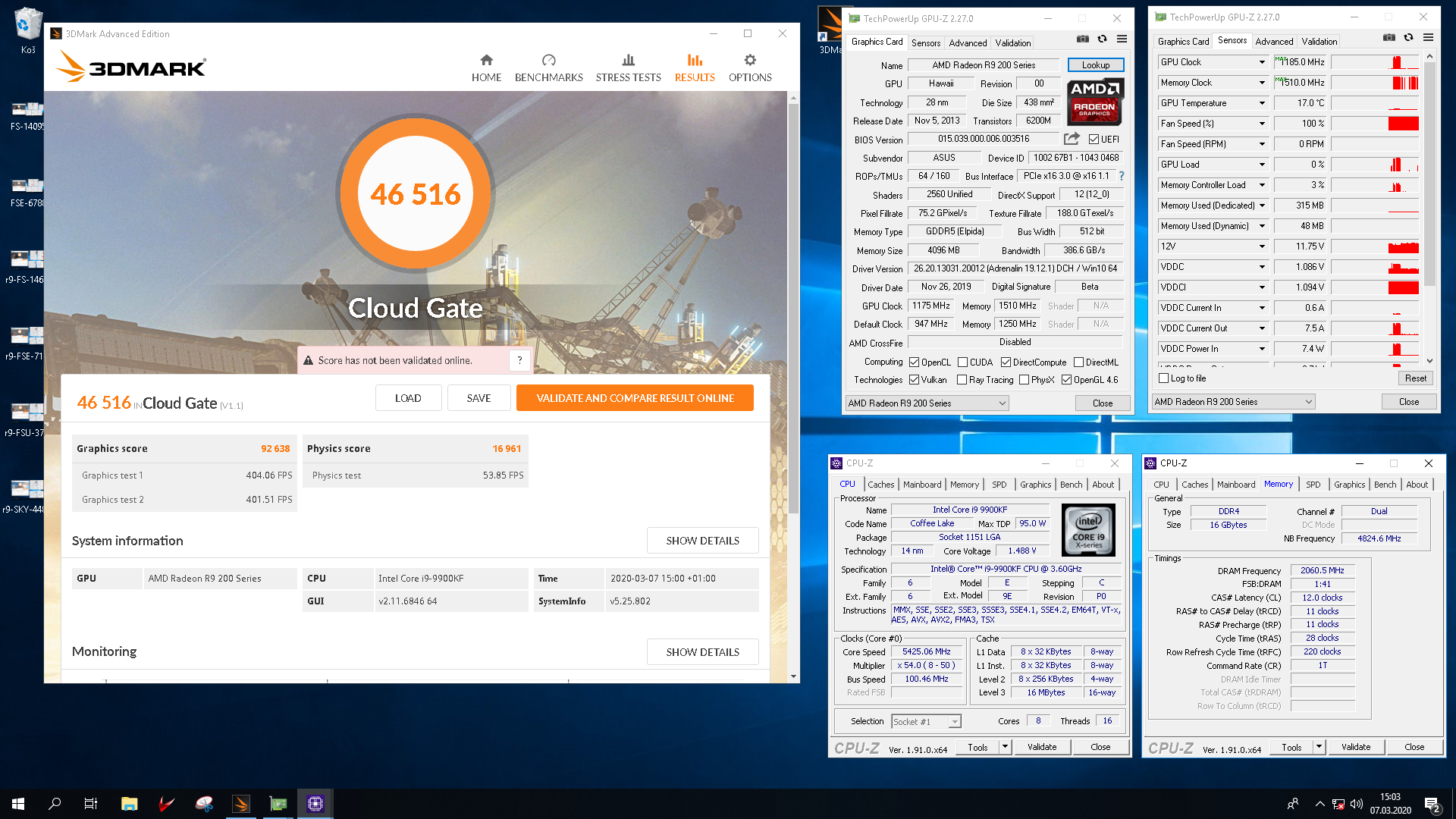Image resolution: width=1456 pixels, height=819 pixels.
Task: Open 3DMark BENCHMARKS section
Action: [548, 68]
